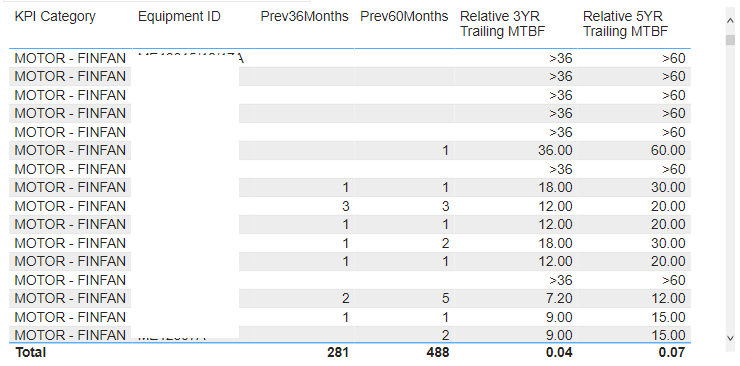
Task: Sort by the KPI Category column header
Action: point(55,17)
